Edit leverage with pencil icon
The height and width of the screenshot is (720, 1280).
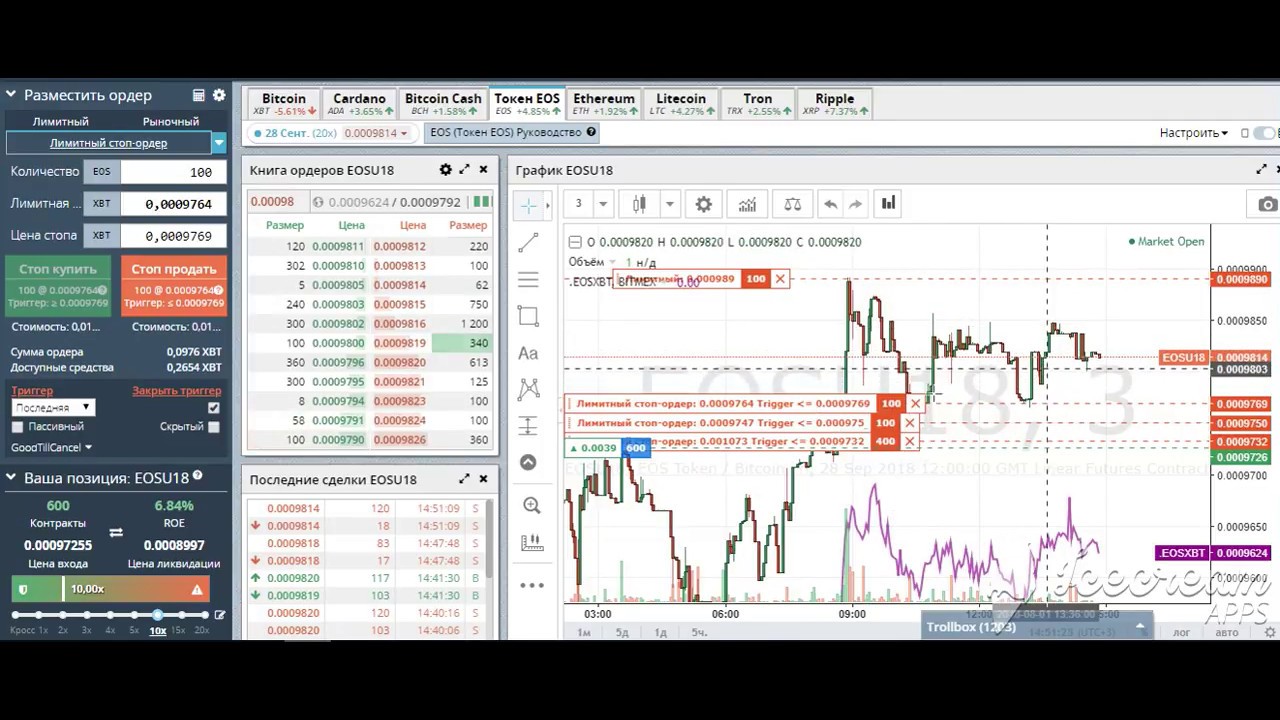pyautogui.click(x=220, y=615)
